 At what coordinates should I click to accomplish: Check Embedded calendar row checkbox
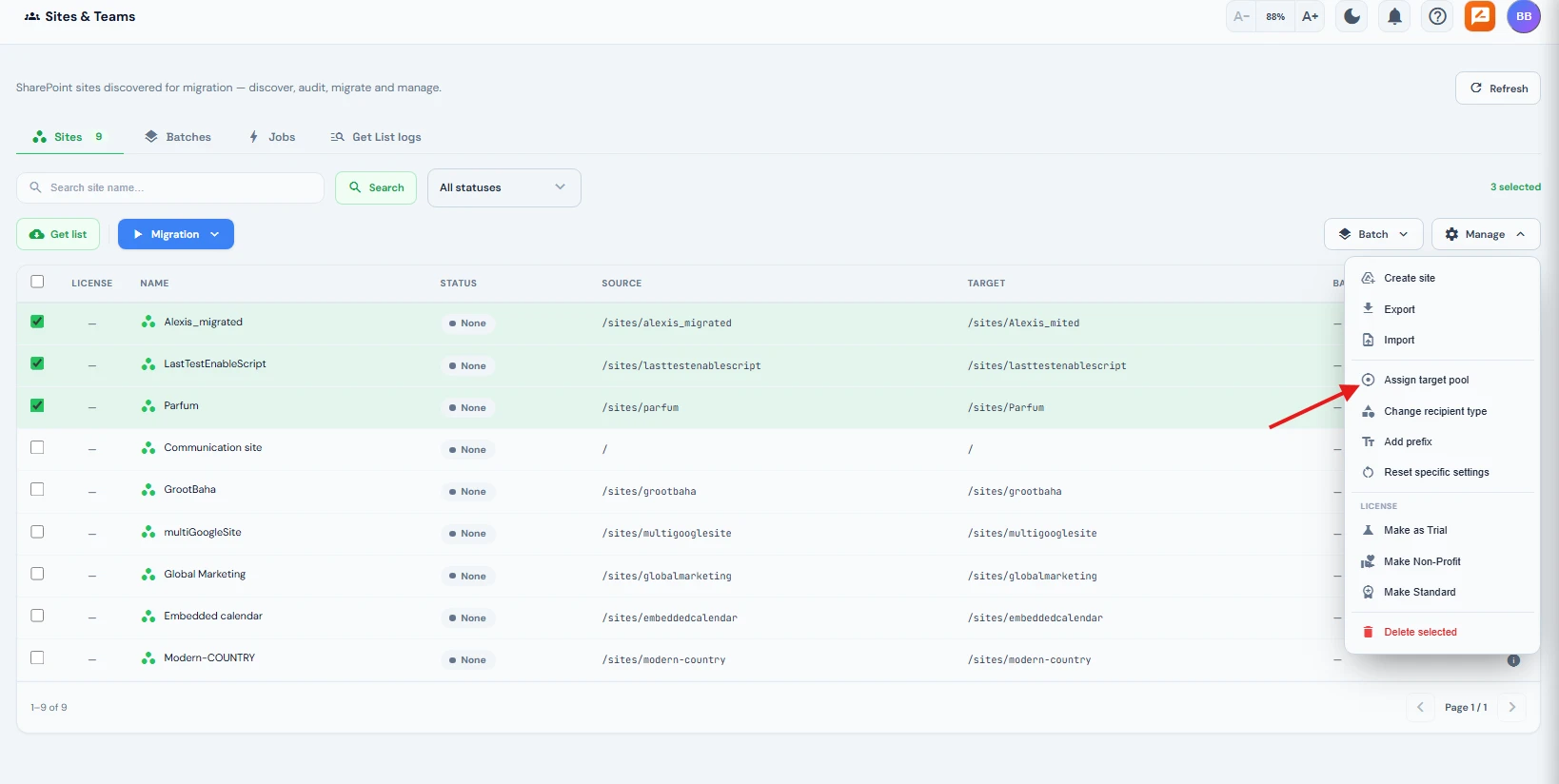click(x=37, y=616)
